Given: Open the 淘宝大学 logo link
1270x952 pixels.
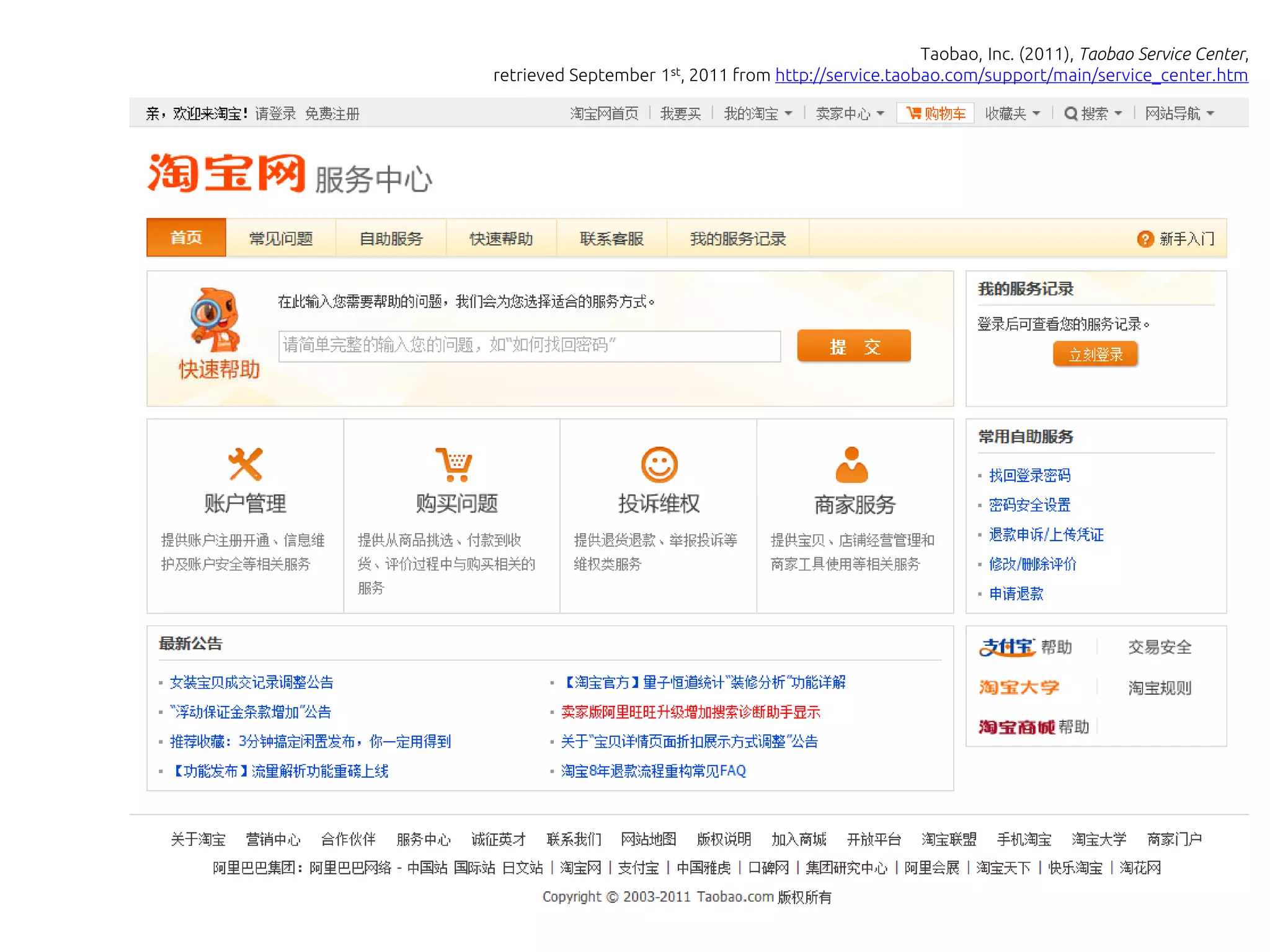Looking at the screenshot, I should pos(1019,687).
